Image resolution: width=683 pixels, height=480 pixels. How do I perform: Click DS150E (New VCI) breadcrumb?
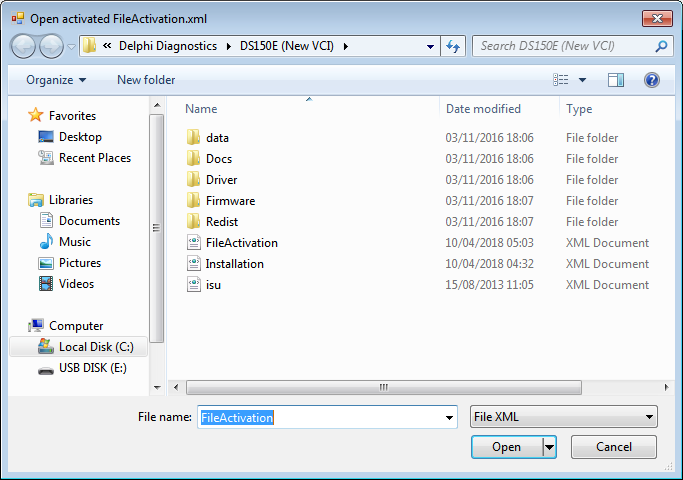pyautogui.click(x=287, y=46)
